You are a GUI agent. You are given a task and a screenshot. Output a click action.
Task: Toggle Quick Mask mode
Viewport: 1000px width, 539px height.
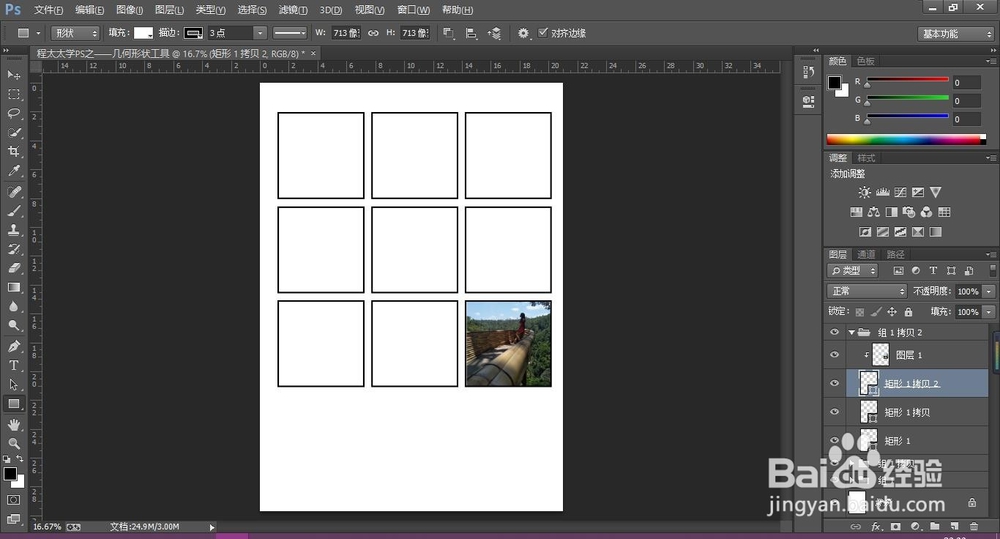coord(13,500)
